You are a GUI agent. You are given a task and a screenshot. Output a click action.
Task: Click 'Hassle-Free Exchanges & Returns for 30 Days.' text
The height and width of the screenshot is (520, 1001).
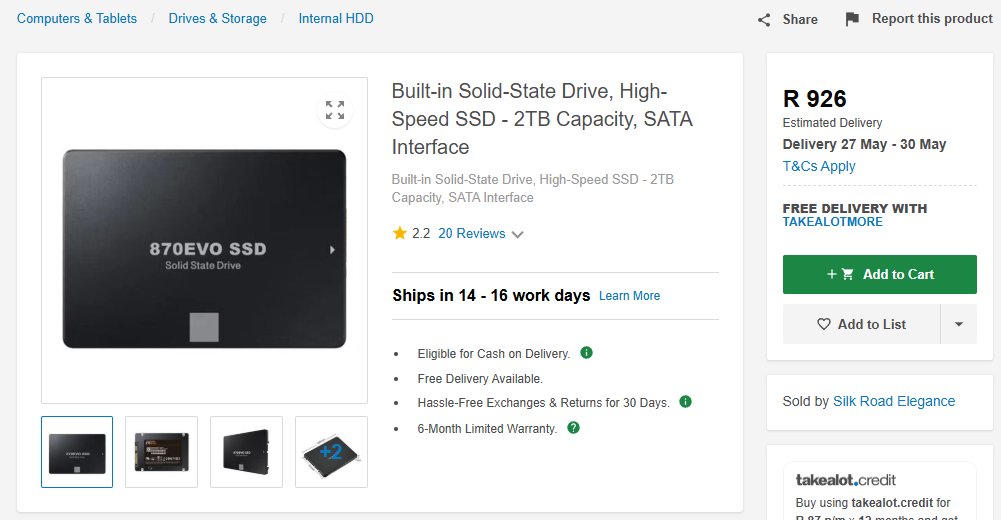click(x=543, y=403)
